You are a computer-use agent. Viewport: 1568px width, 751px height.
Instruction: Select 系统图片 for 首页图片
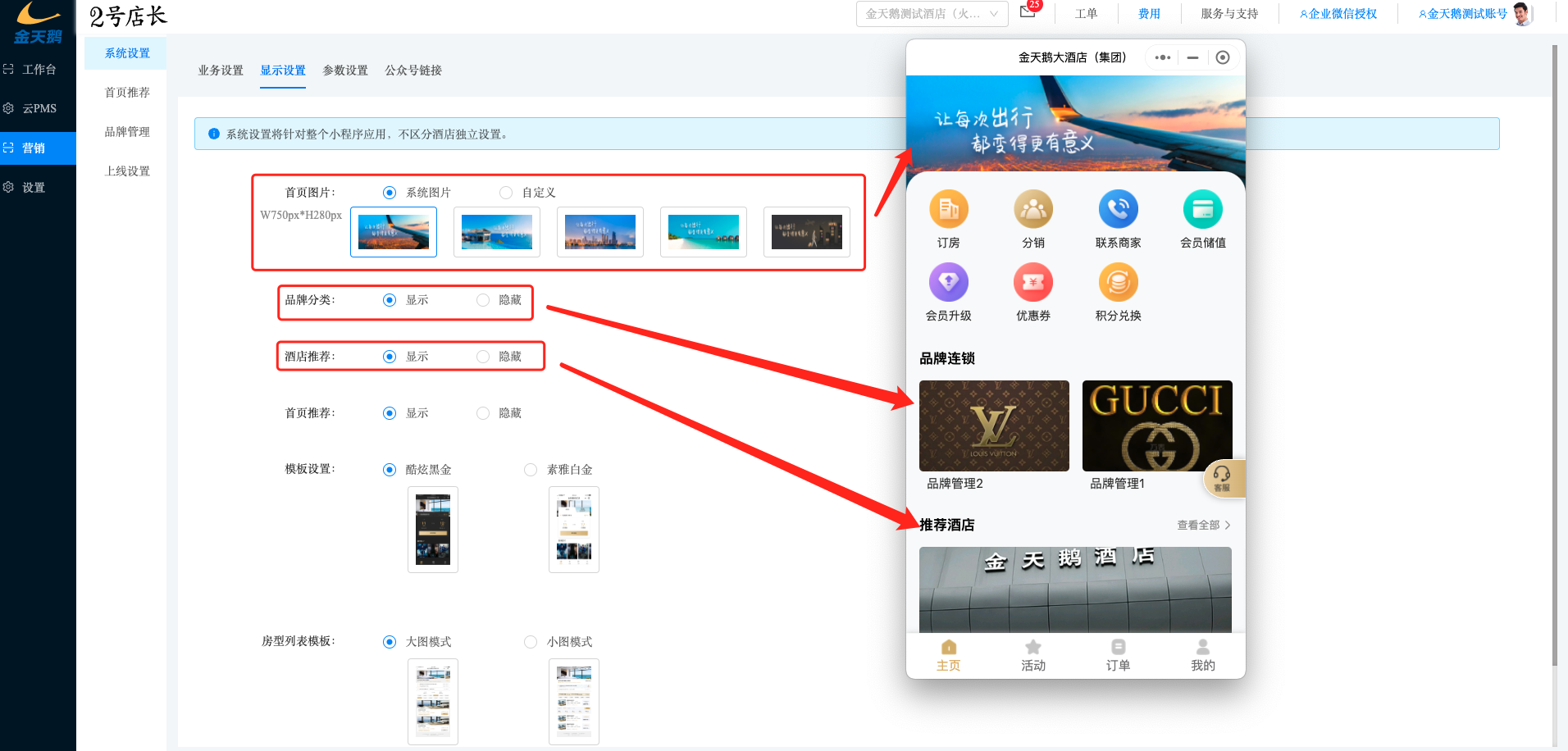(390, 193)
